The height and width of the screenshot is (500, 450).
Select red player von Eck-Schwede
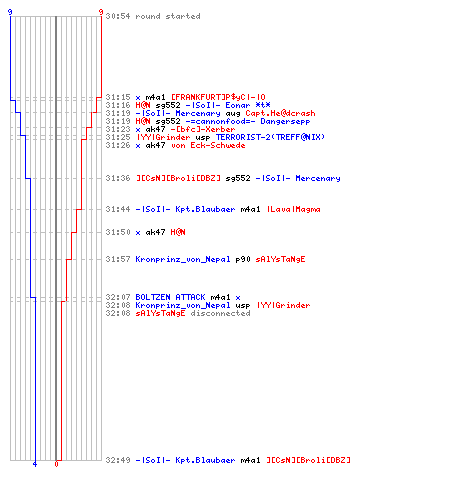click(208, 145)
